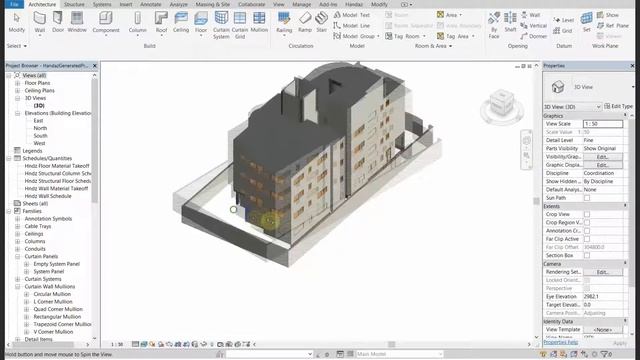Click the View Template None button
The width and height of the screenshot is (640, 360).
coord(603,329)
